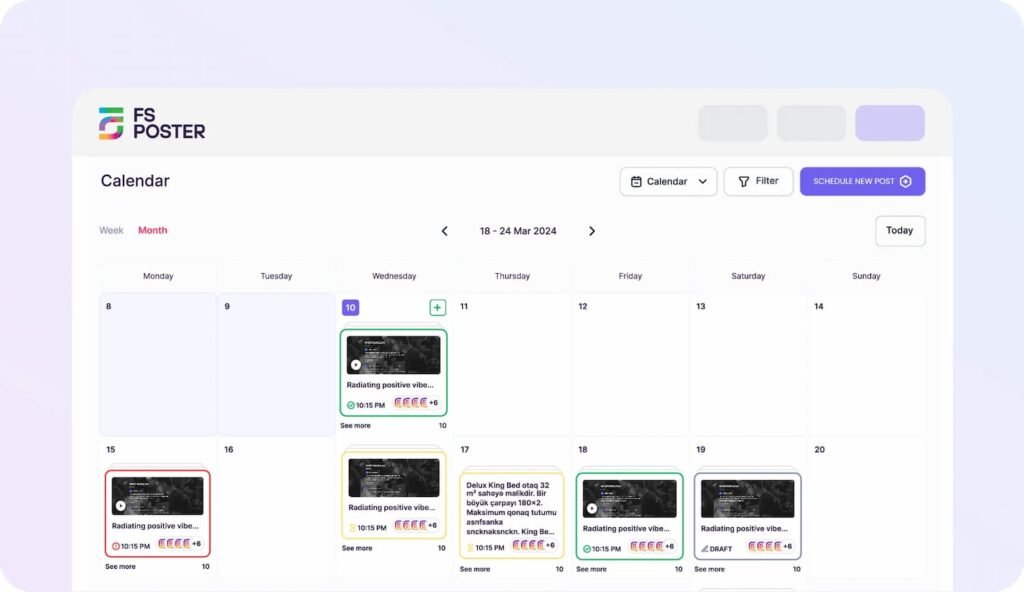Add post on day 10 with green plus
The image size is (1024, 592).
tap(438, 307)
